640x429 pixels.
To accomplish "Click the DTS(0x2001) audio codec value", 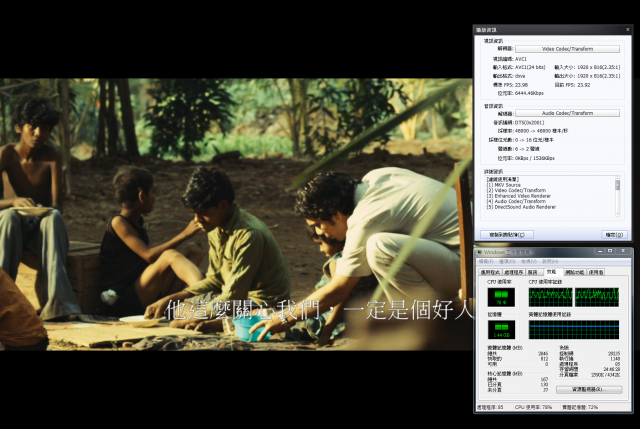I will pos(529,122).
